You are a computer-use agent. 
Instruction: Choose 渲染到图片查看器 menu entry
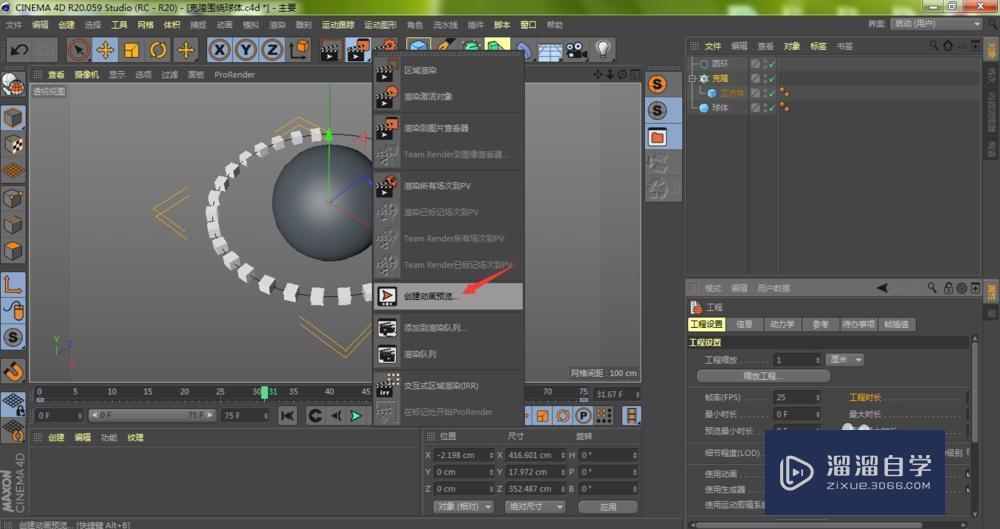(x=448, y=128)
